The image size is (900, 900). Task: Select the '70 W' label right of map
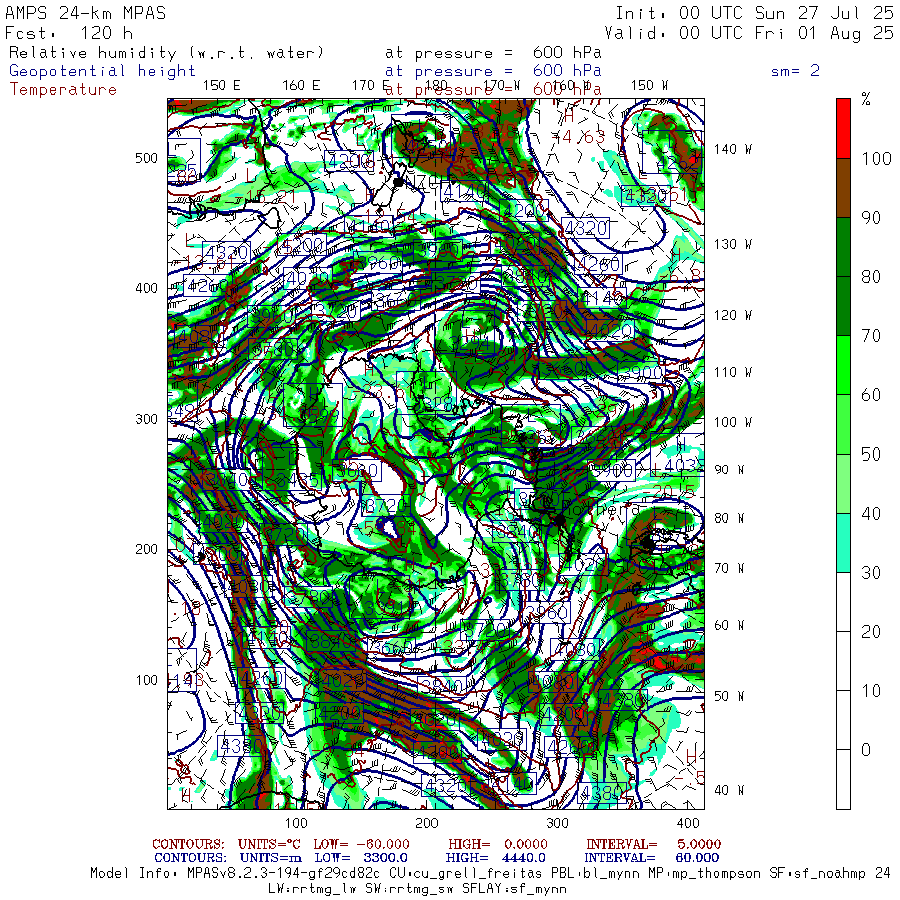pos(729,568)
